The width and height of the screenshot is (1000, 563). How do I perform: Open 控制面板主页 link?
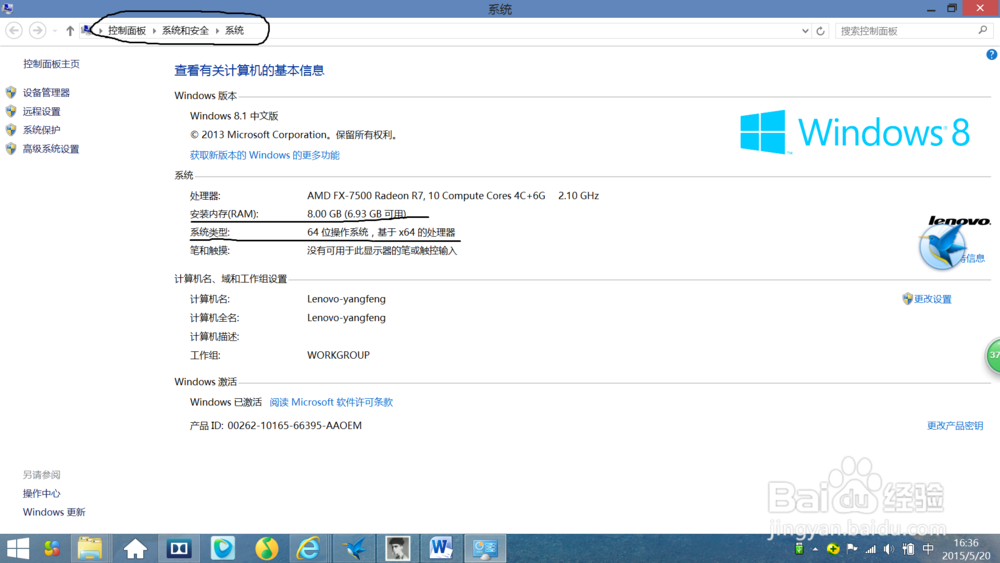tap(52, 64)
